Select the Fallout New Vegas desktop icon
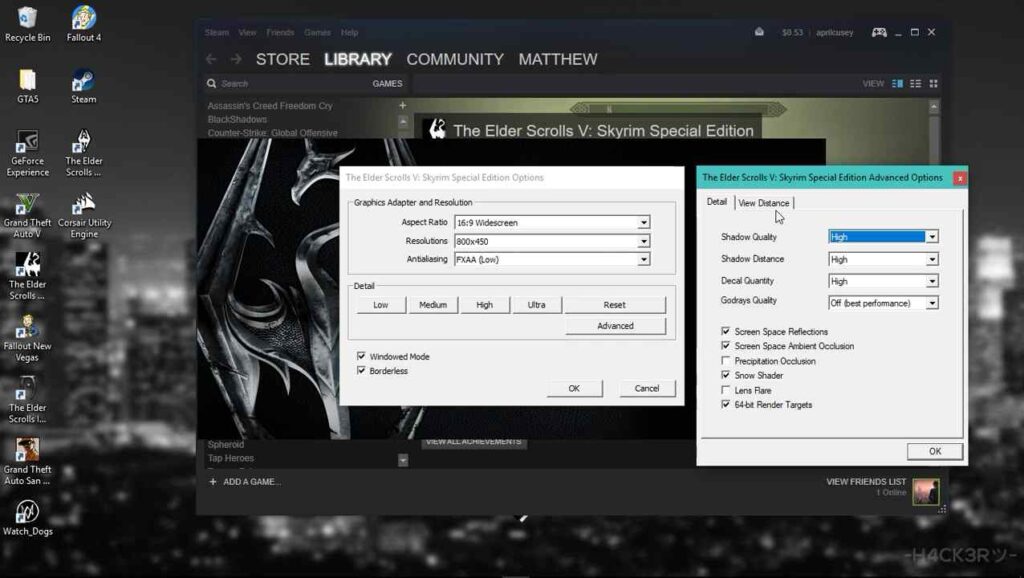The height and width of the screenshot is (578, 1024). point(27,338)
